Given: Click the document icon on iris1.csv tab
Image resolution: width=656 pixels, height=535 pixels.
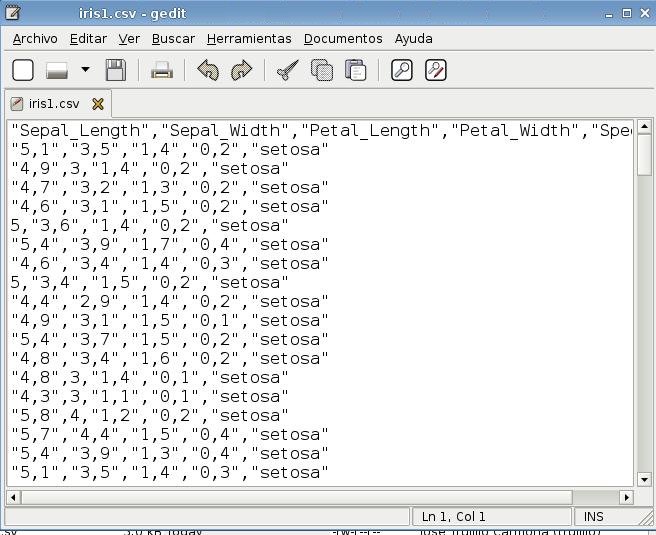Looking at the screenshot, I should (17, 104).
